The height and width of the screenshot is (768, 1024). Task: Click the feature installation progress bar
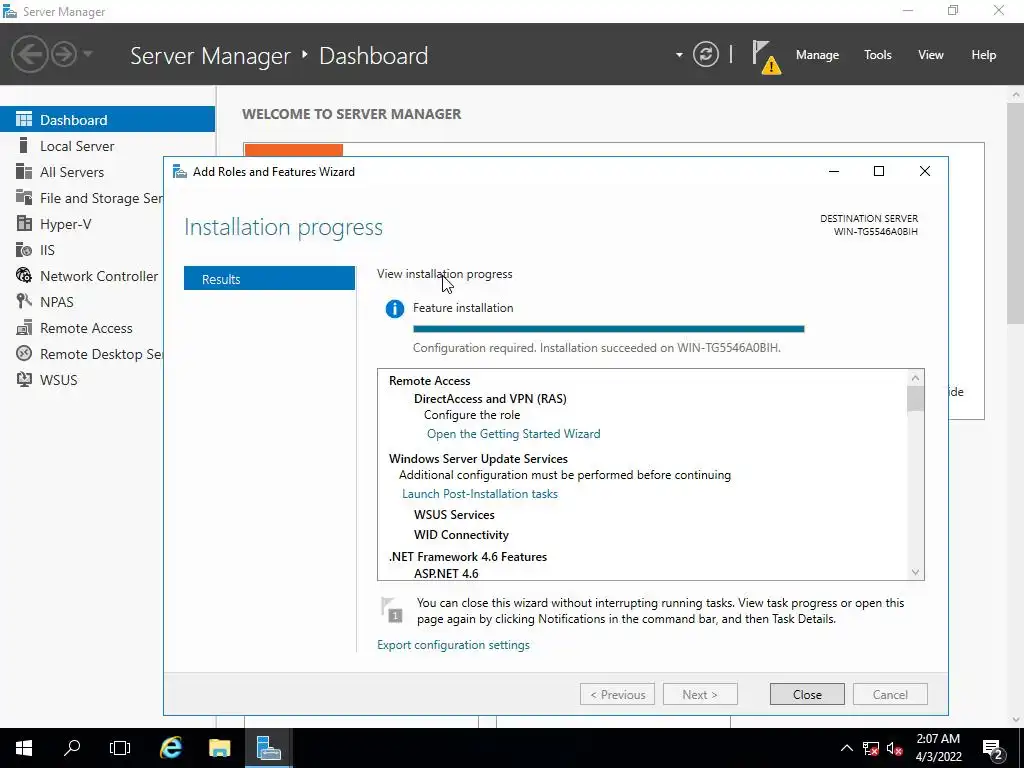click(609, 329)
